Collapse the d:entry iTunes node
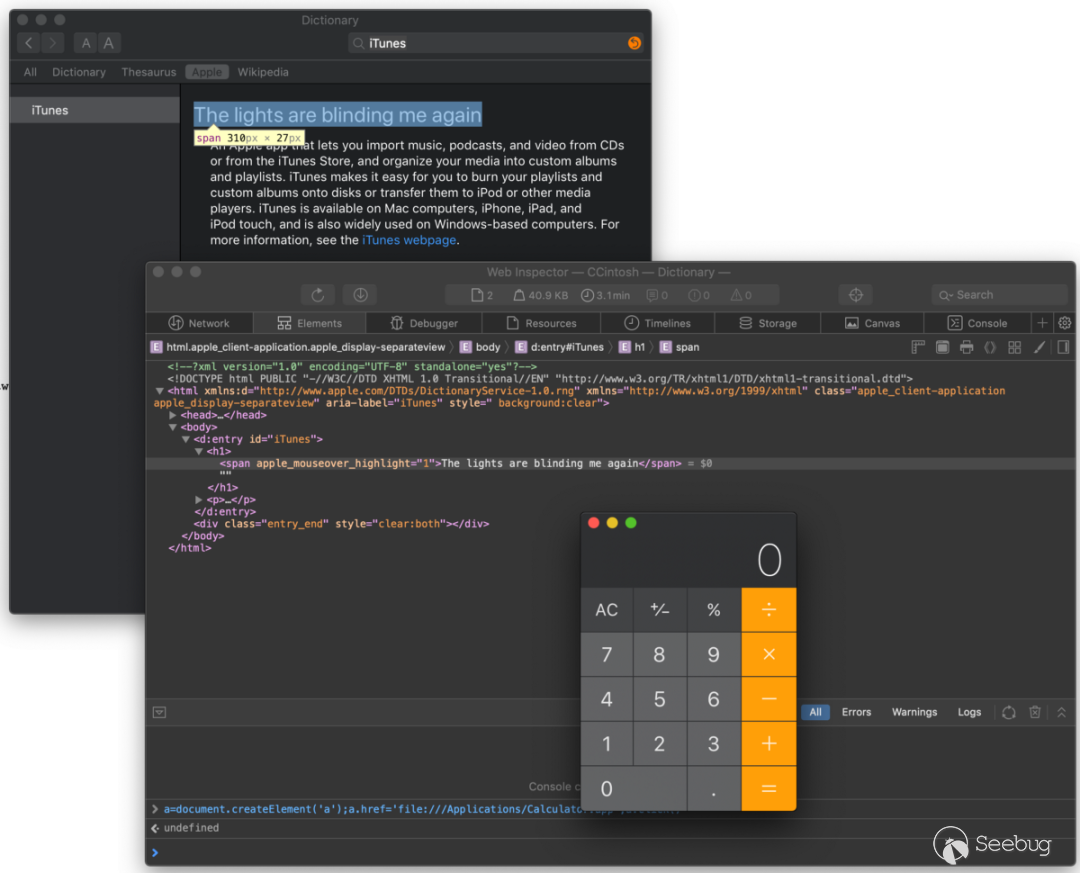 [186, 439]
